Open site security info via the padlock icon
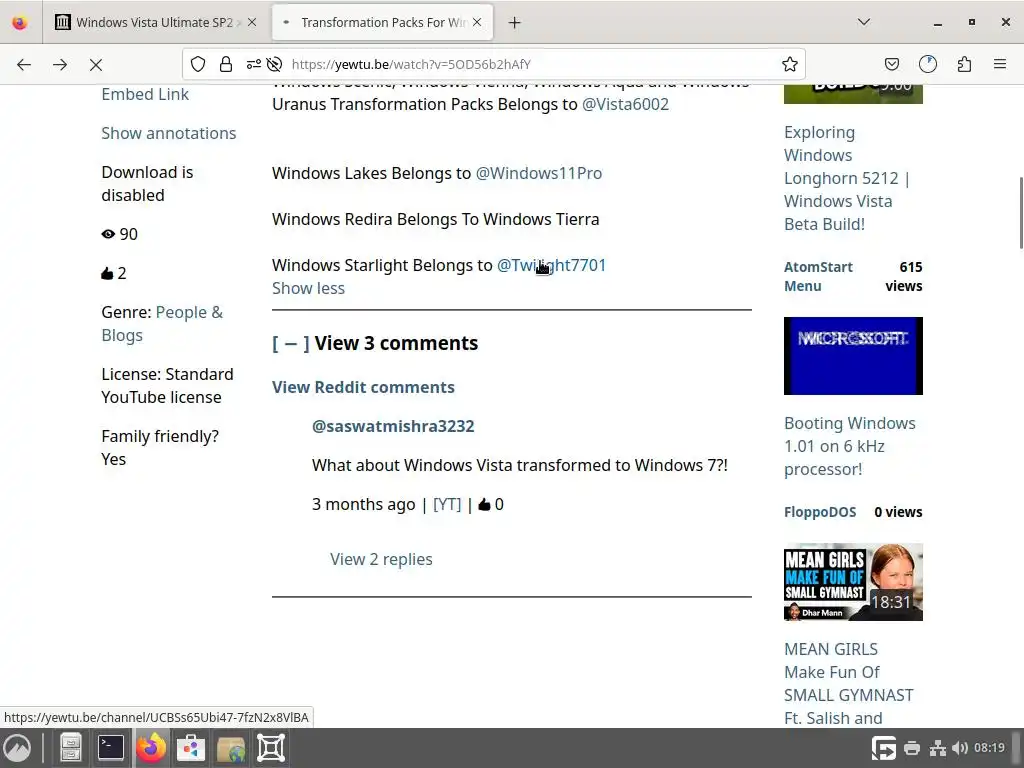The image size is (1024, 768). [226, 64]
